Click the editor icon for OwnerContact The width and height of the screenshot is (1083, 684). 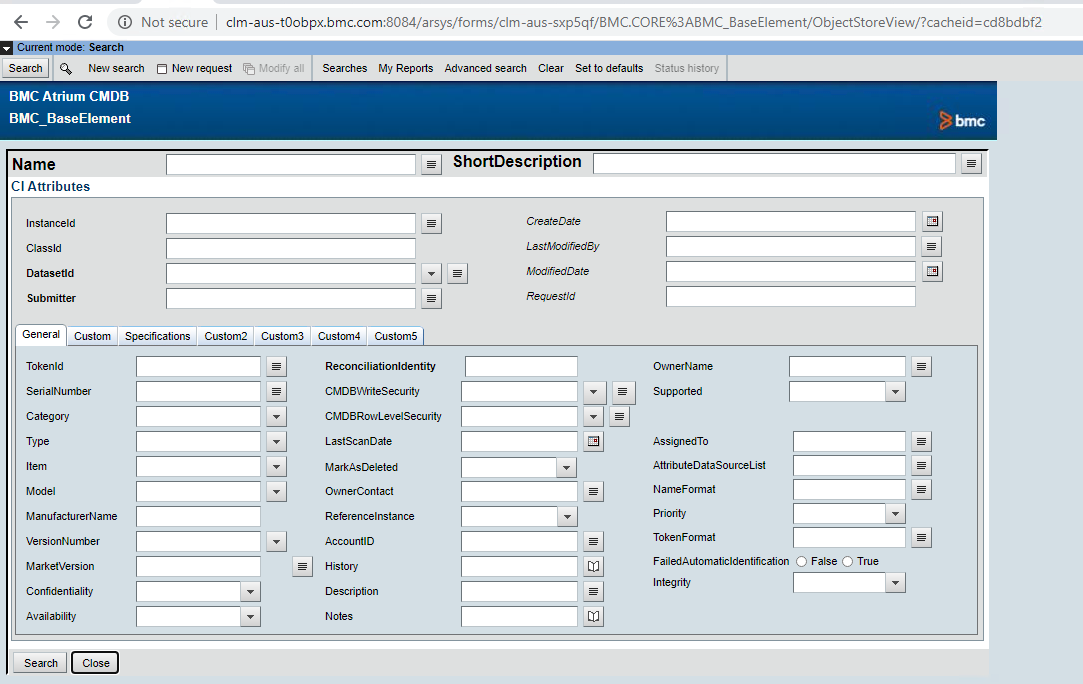pos(593,491)
